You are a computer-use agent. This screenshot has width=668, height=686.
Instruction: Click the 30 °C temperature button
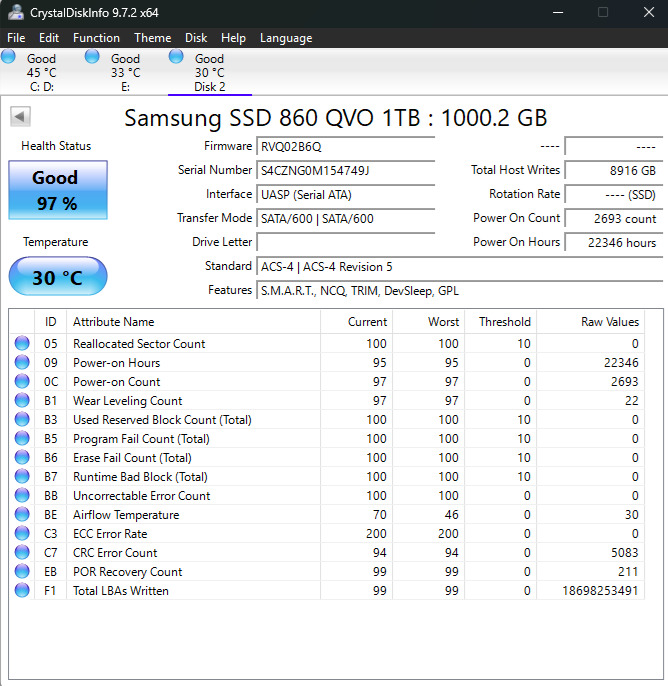[x=57, y=277]
